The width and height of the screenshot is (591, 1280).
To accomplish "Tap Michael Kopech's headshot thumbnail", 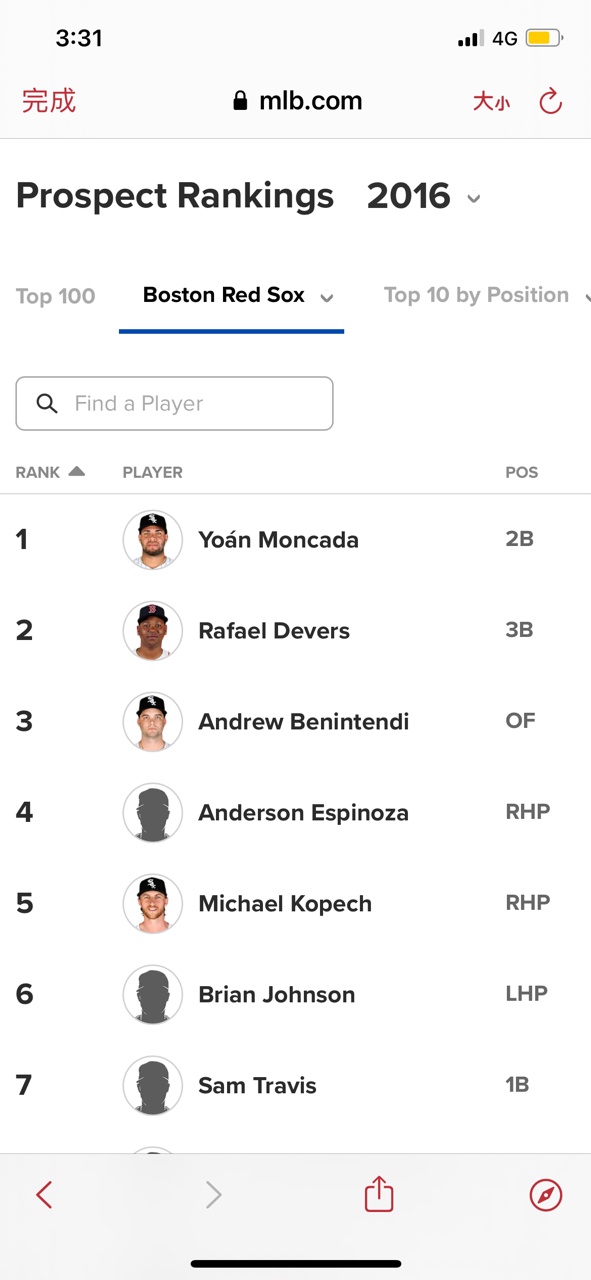I will (x=153, y=904).
